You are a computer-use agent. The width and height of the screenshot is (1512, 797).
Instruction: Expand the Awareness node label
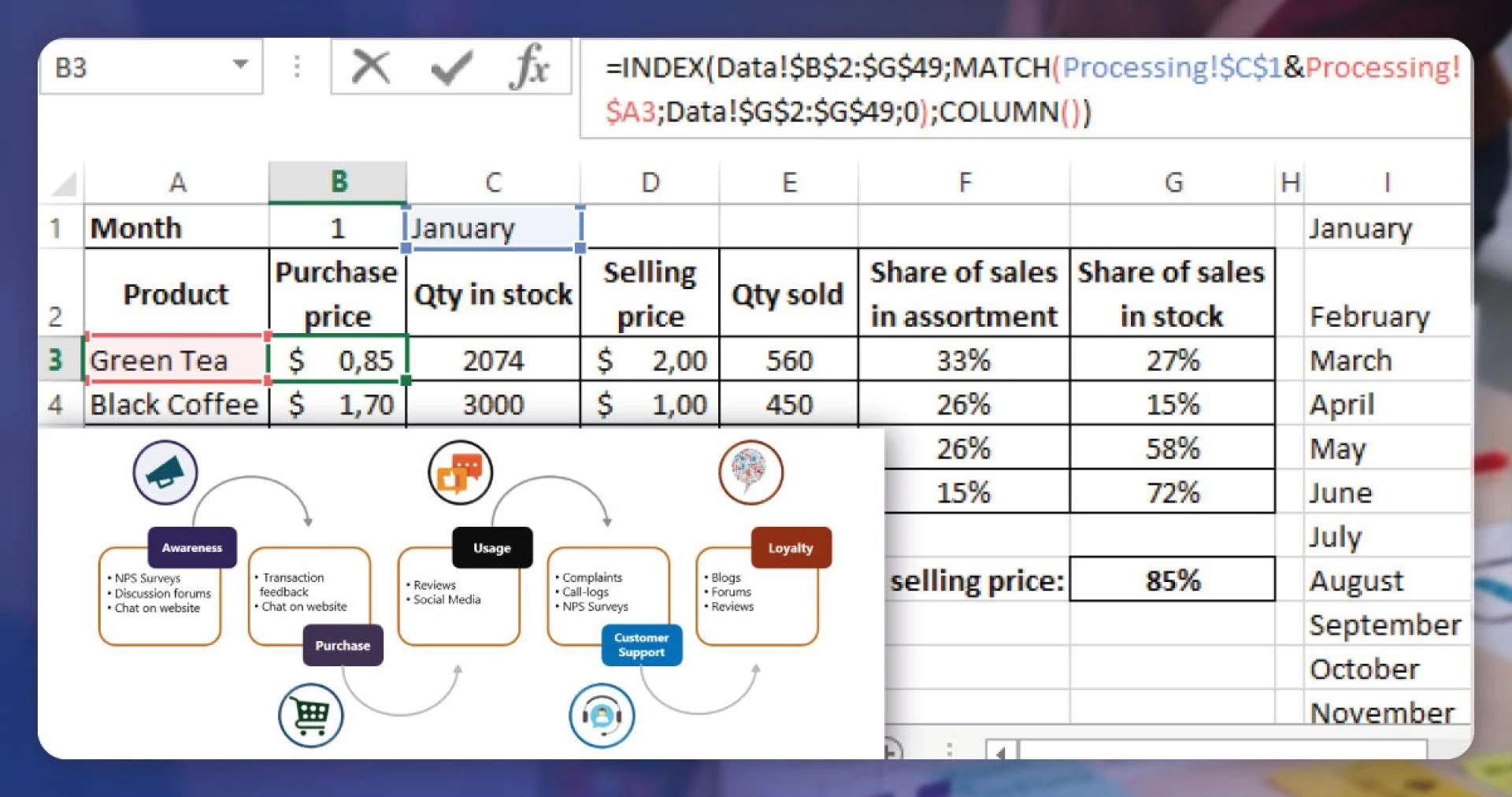coord(191,547)
